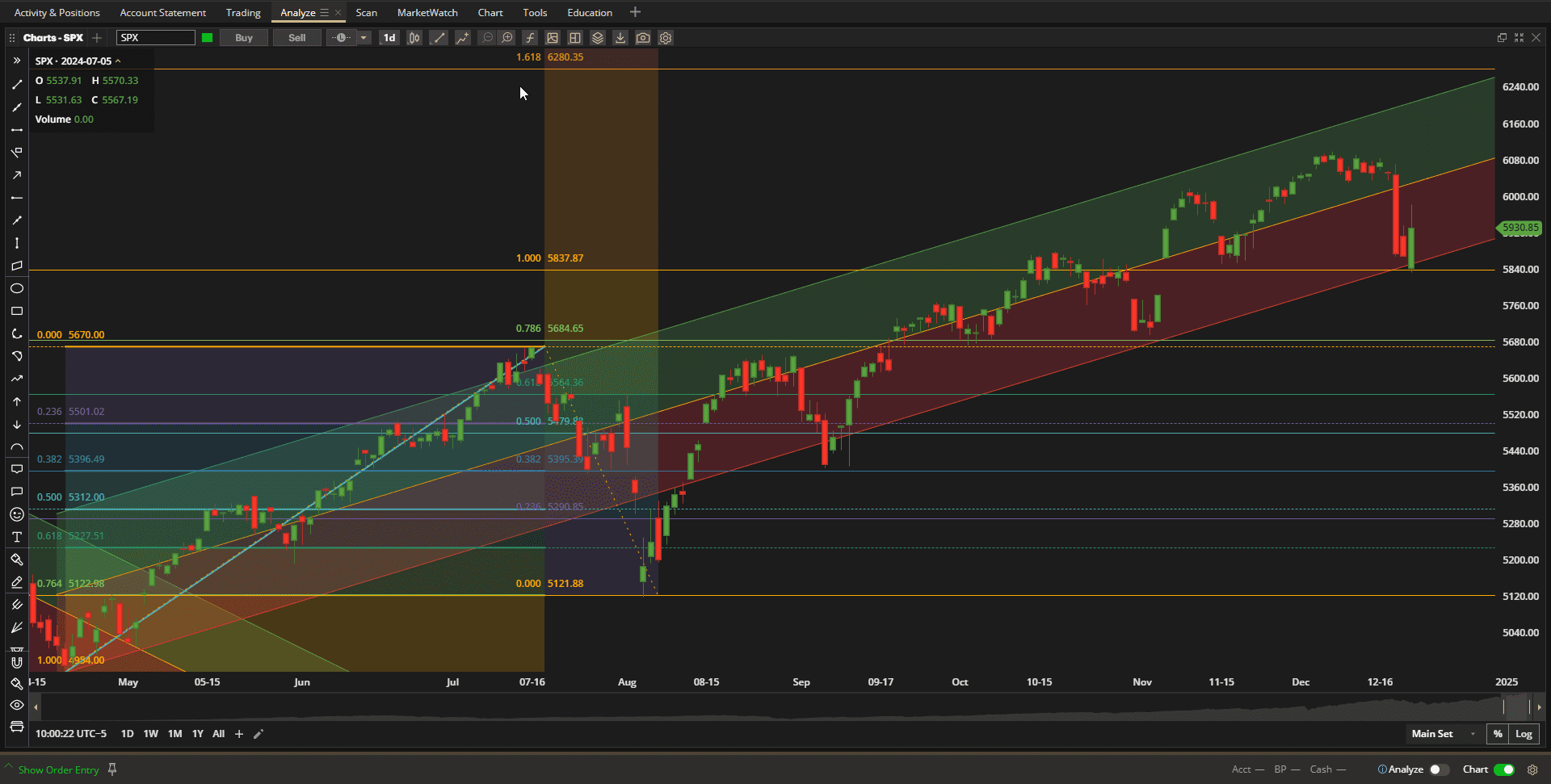Select the parallel channel drawing tool

tap(17, 266)
